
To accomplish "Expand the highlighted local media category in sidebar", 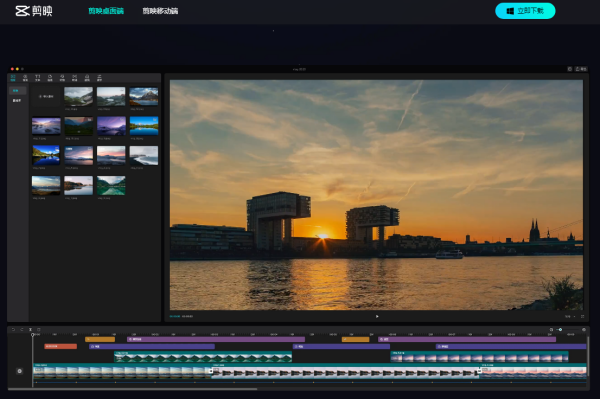I will coord(17,91).
